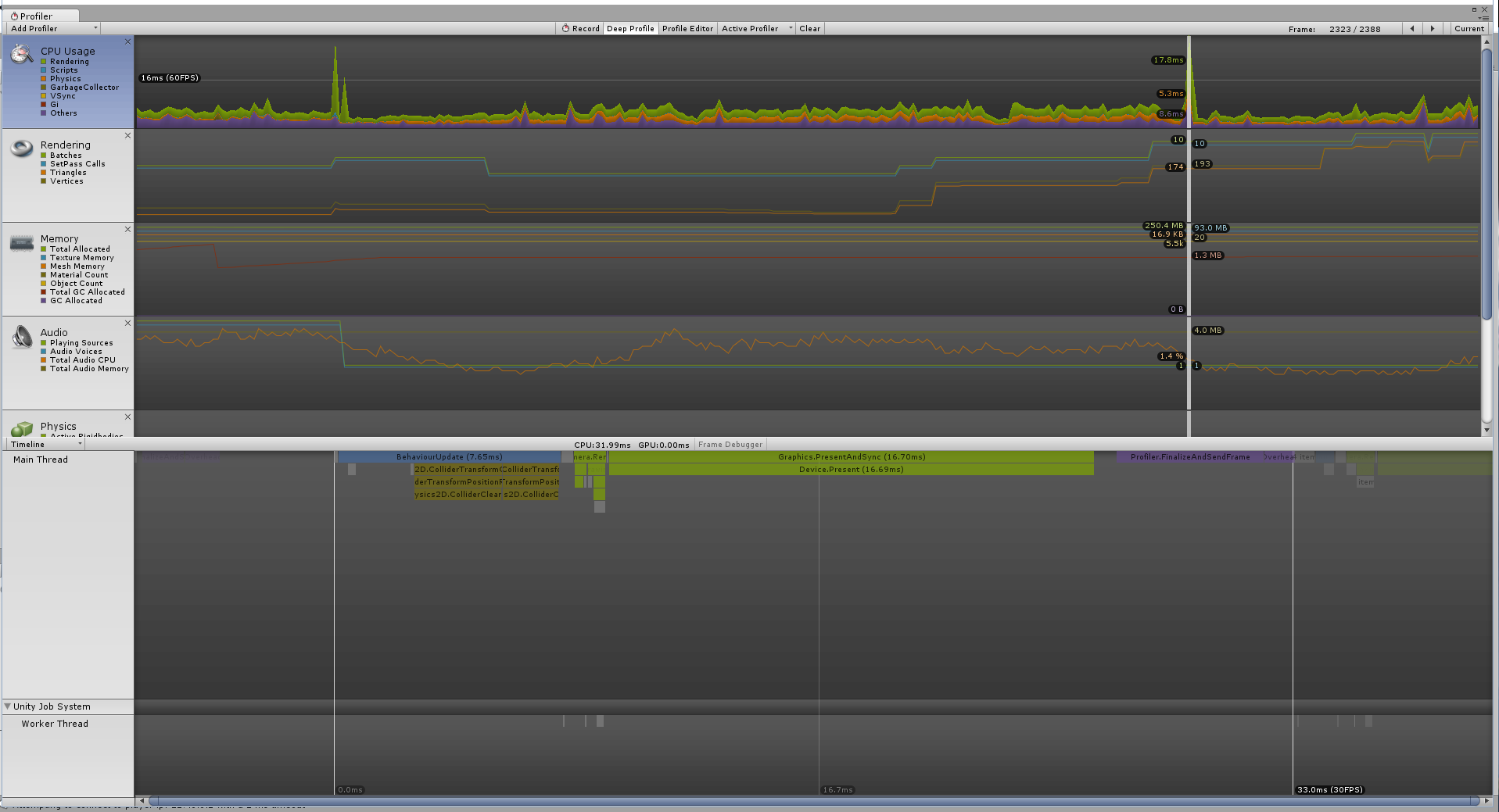Close the Audio profiler module
Viewport: 1499px width, 812px height.
pos(127,323)
